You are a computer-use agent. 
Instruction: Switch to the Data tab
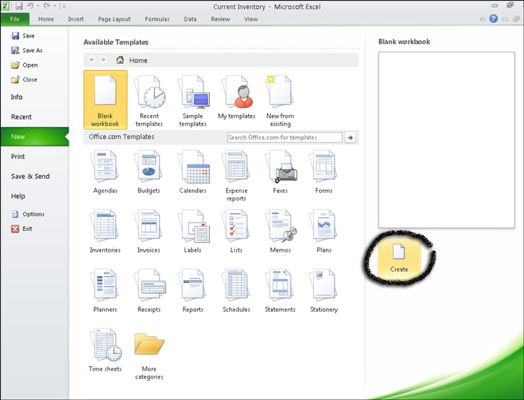click(190, 19)
